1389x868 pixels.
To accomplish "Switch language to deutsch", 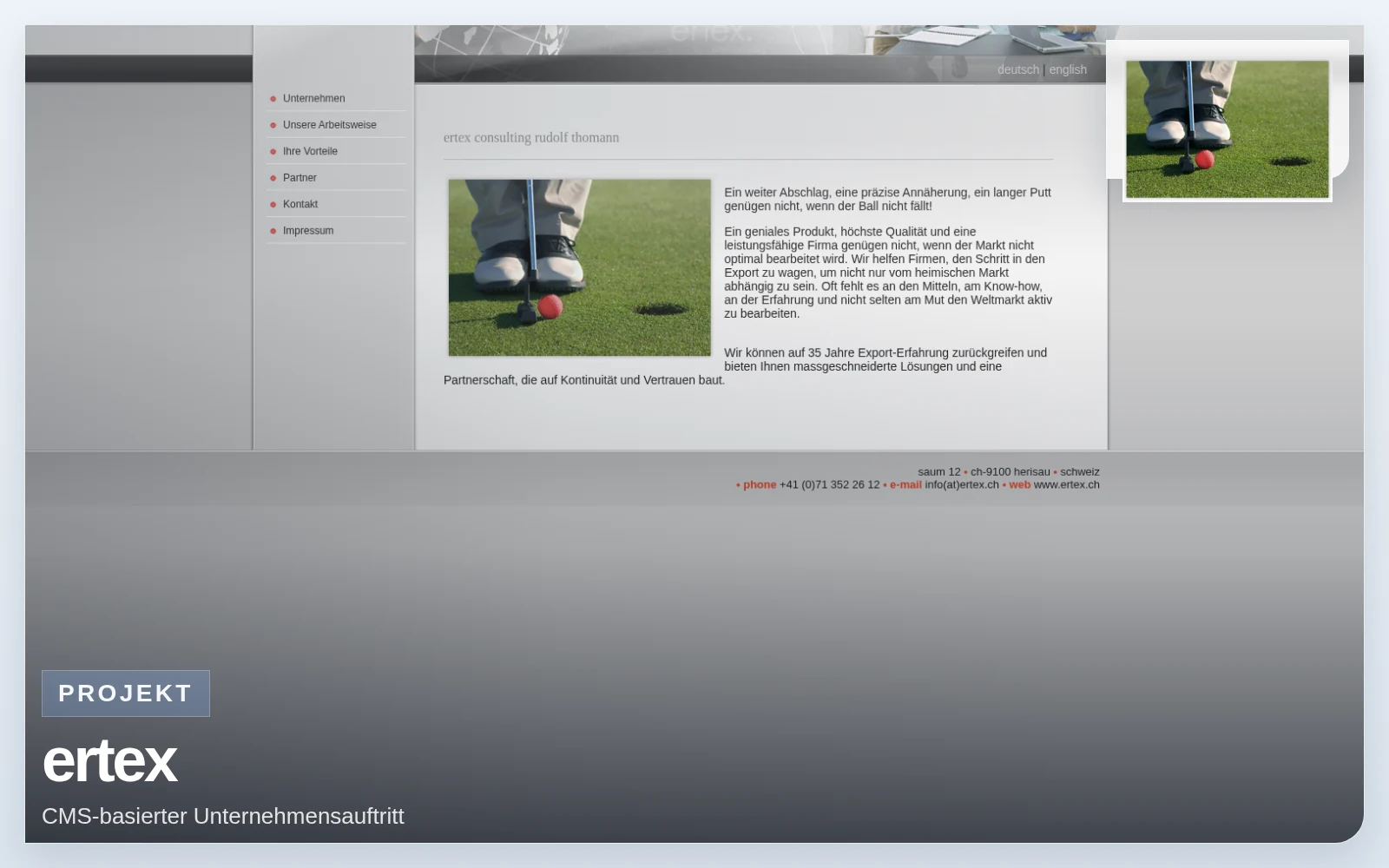I will [x=1017, y=69].
